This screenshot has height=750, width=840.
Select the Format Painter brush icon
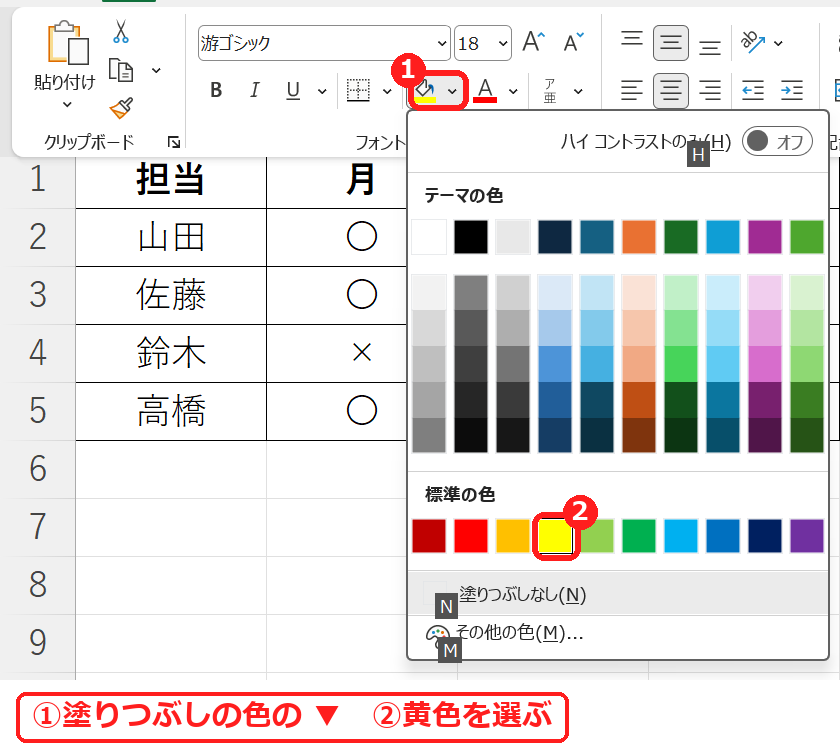coord(121,108)
